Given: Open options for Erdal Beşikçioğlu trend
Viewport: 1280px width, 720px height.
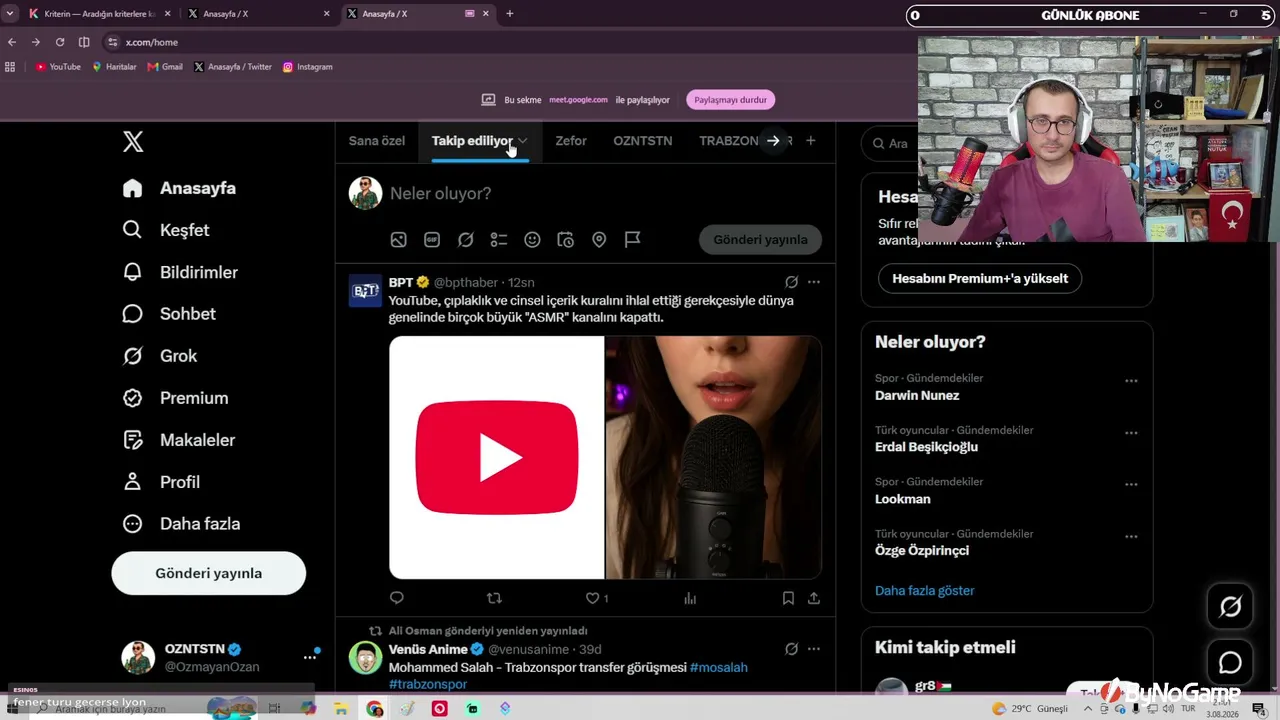Looking at the screenshot, I should 1131,433.
